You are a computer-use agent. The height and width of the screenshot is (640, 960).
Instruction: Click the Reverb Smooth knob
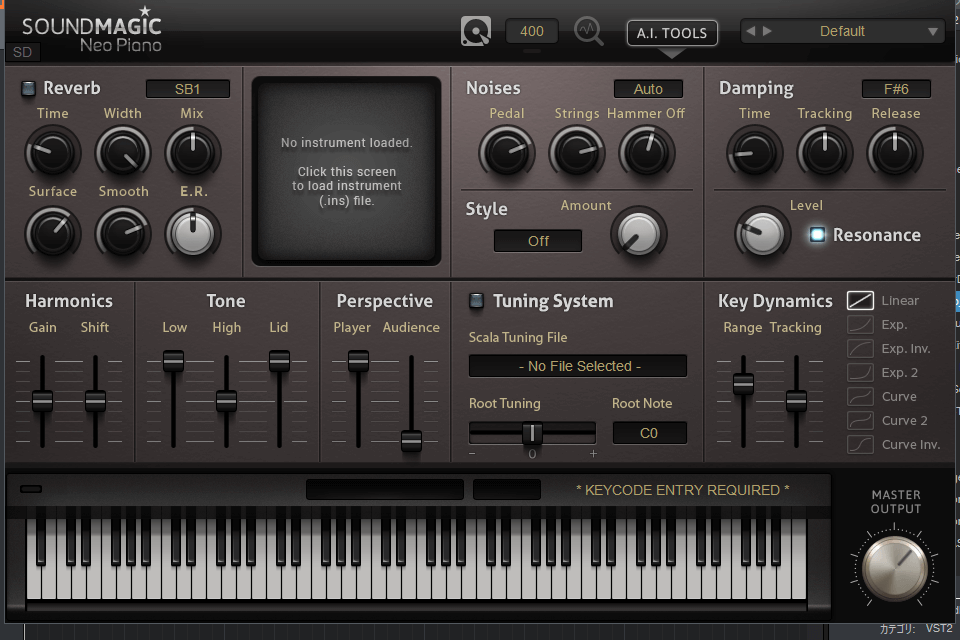[122, 233]
